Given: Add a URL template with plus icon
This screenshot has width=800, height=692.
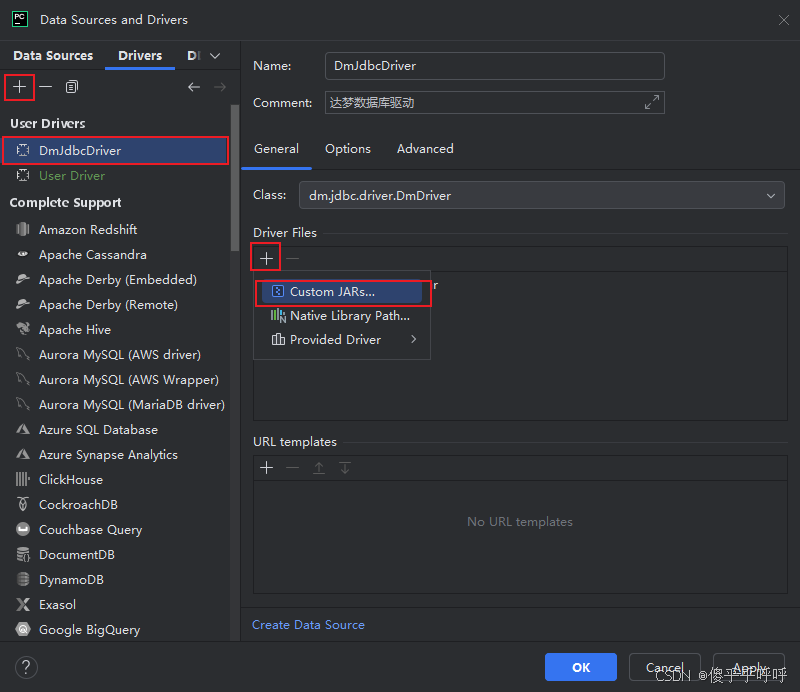Looking at the screenshot, I should [266, 467].
